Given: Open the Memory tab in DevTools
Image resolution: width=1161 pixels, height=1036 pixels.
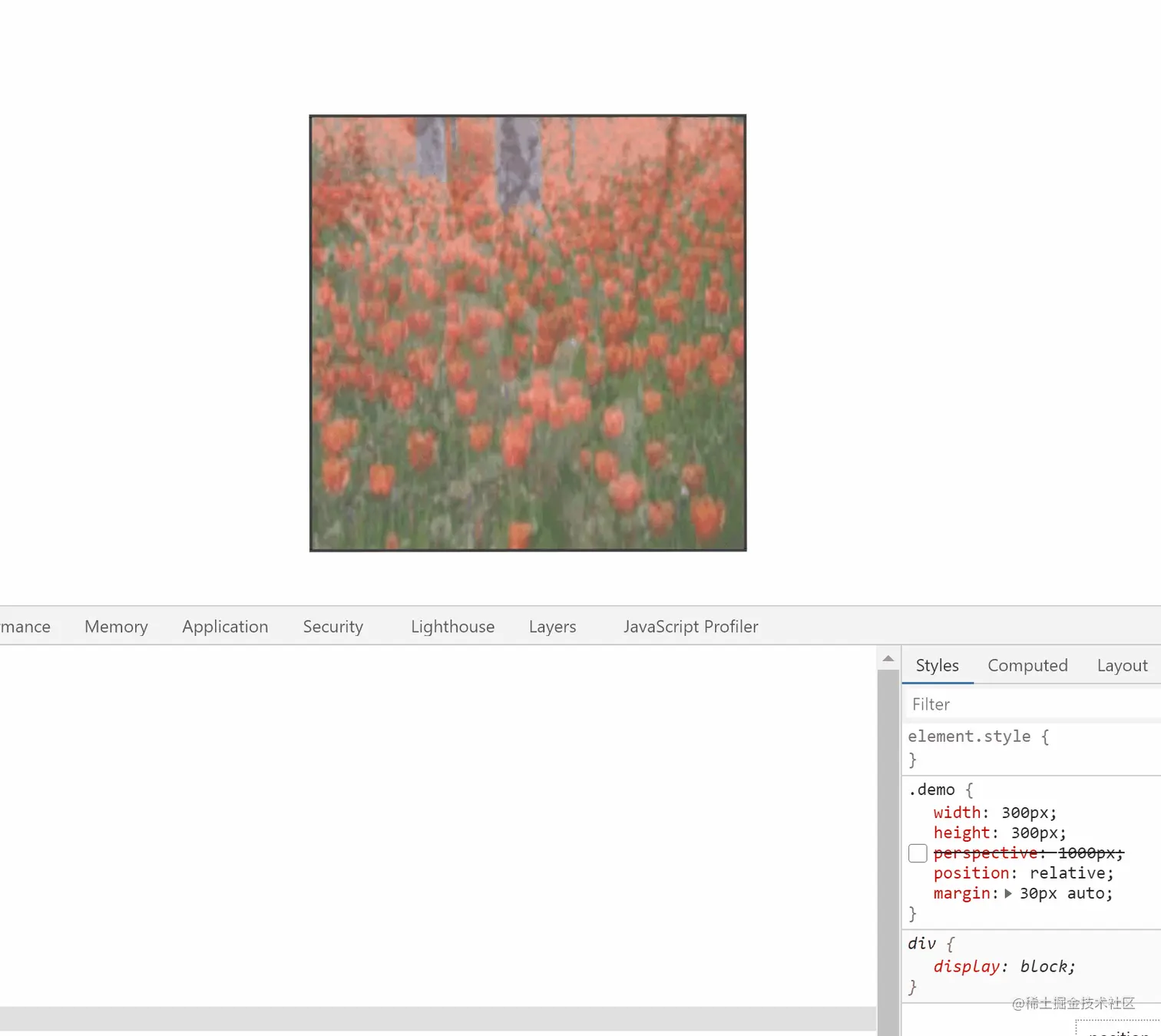Looking at the screenshot, I should click(116, 627).
